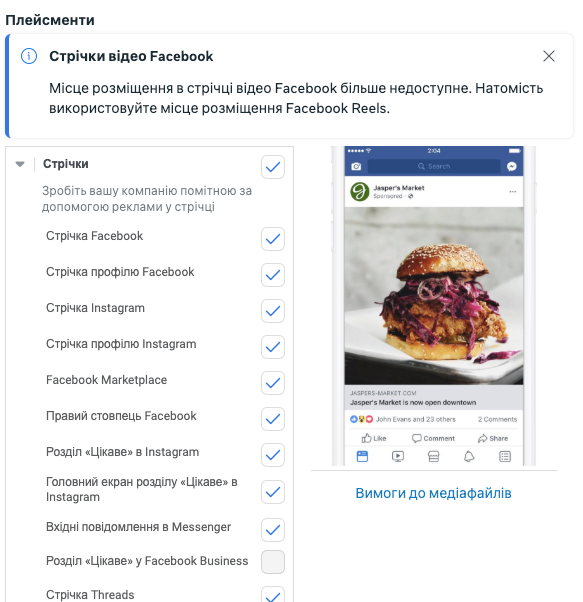Click the three-dot options on Jasper's Market post
The height and width of the screenshot is (602, 583).
coord(512,192)
